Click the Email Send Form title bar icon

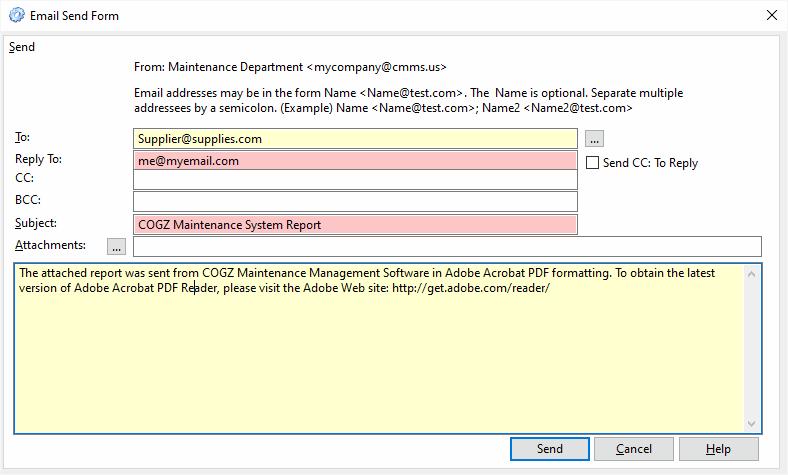[17, 15]
